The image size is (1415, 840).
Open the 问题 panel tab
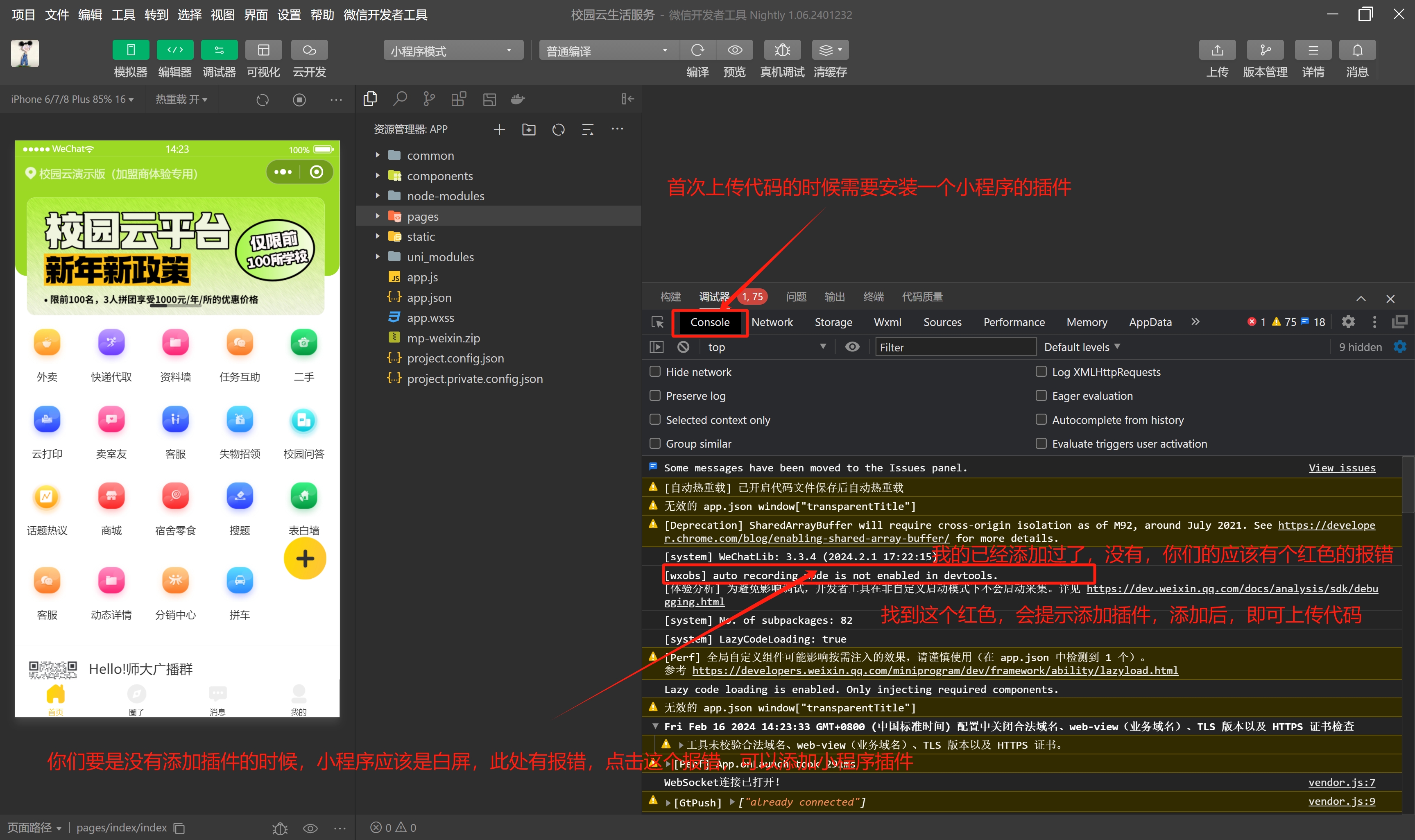pos(796,297)
